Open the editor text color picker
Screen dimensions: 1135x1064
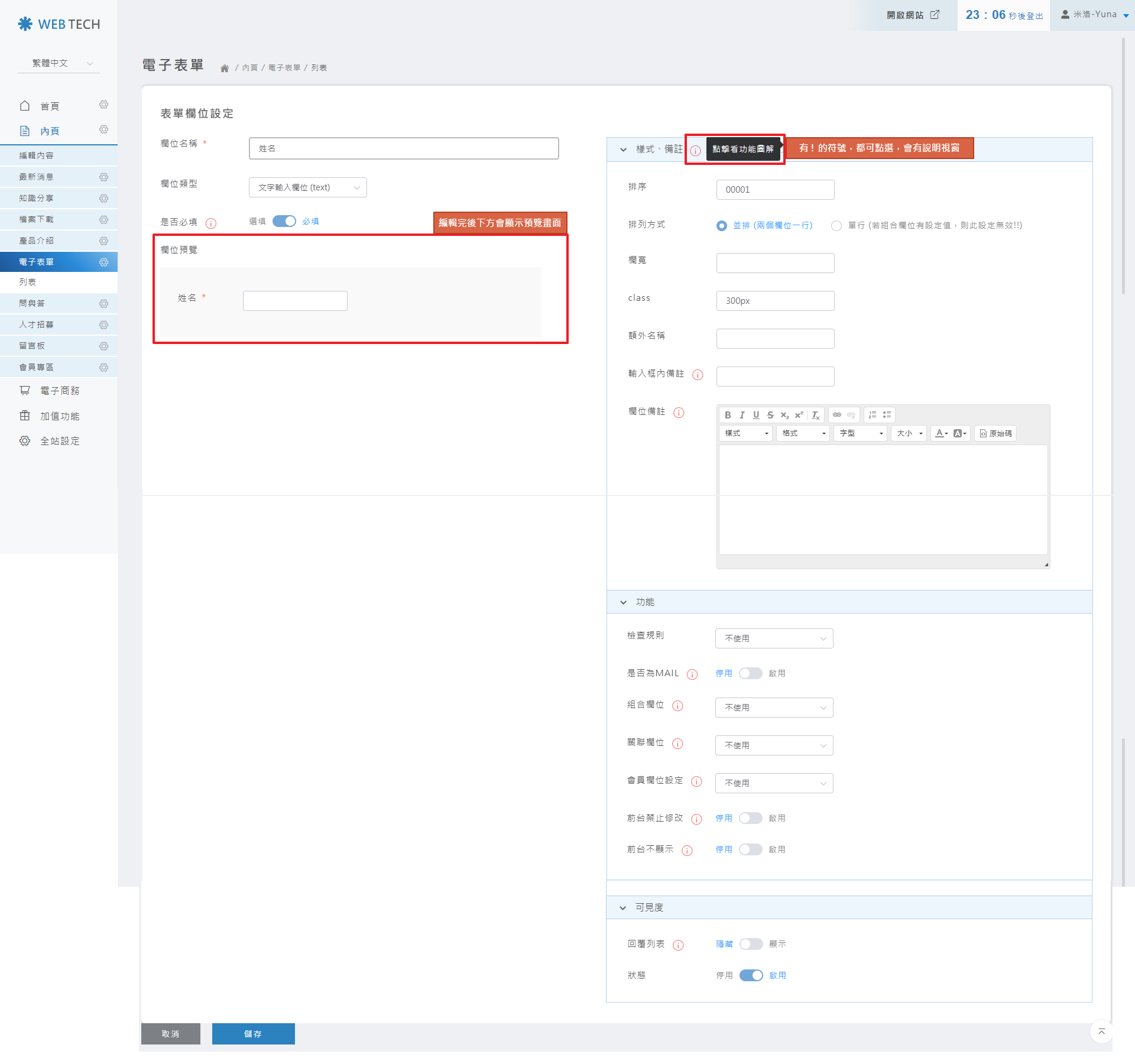[x=941, y=433]
